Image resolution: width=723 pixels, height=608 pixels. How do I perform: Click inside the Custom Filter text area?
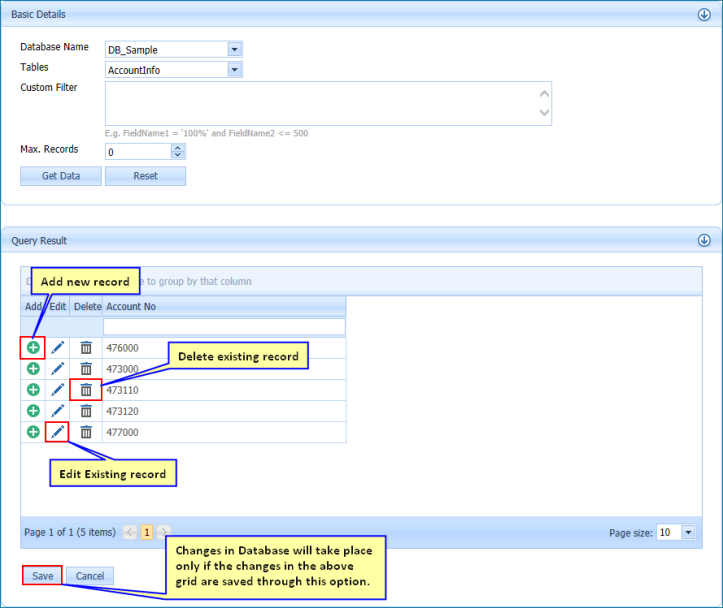point(328,104)
